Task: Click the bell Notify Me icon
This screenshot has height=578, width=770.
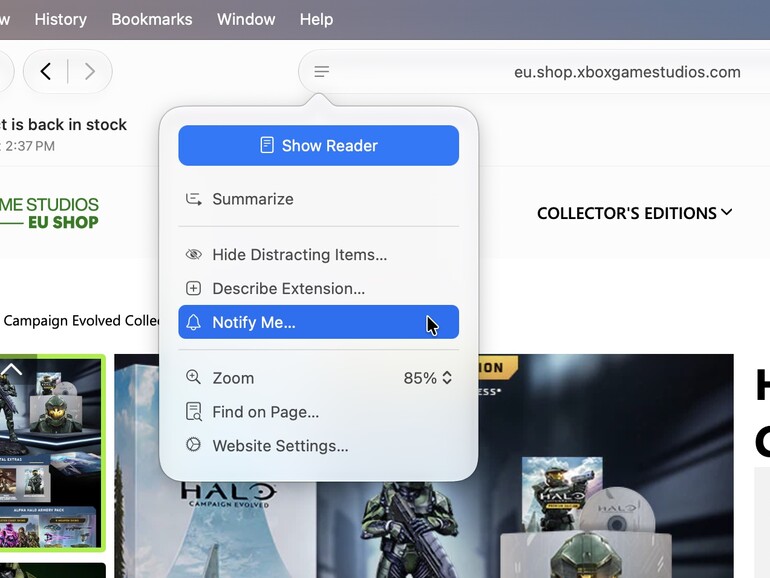Action: click(193, 322)
